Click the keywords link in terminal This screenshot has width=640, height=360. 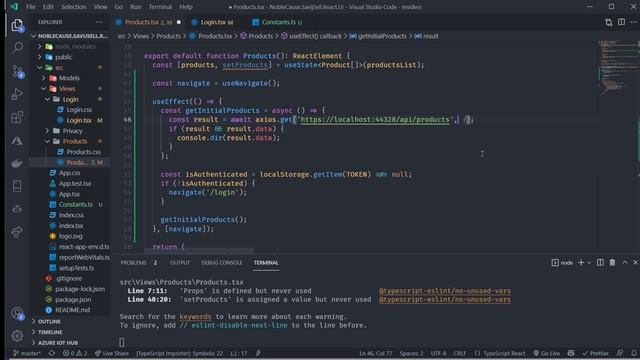195,317
